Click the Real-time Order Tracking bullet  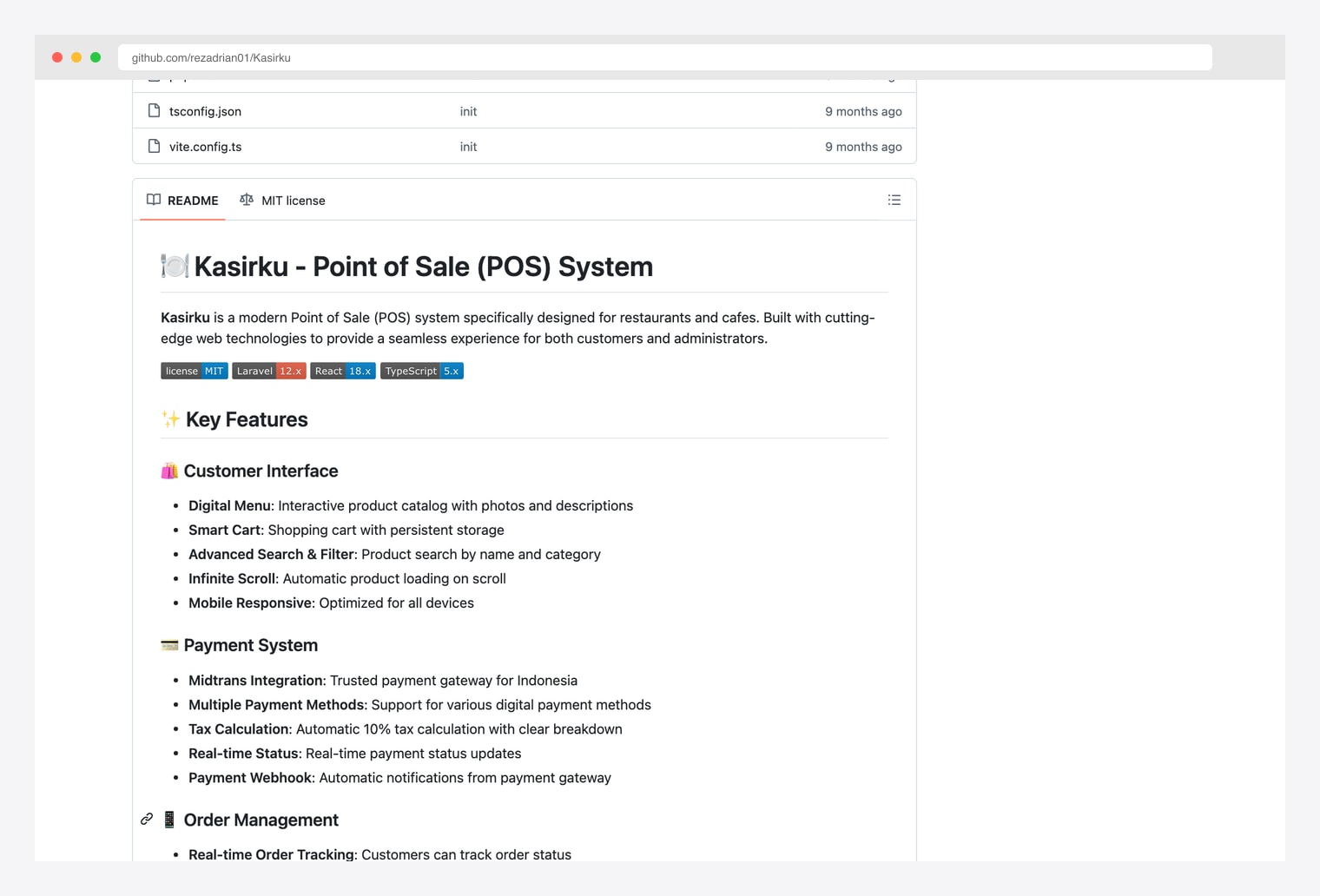point(379,854)
